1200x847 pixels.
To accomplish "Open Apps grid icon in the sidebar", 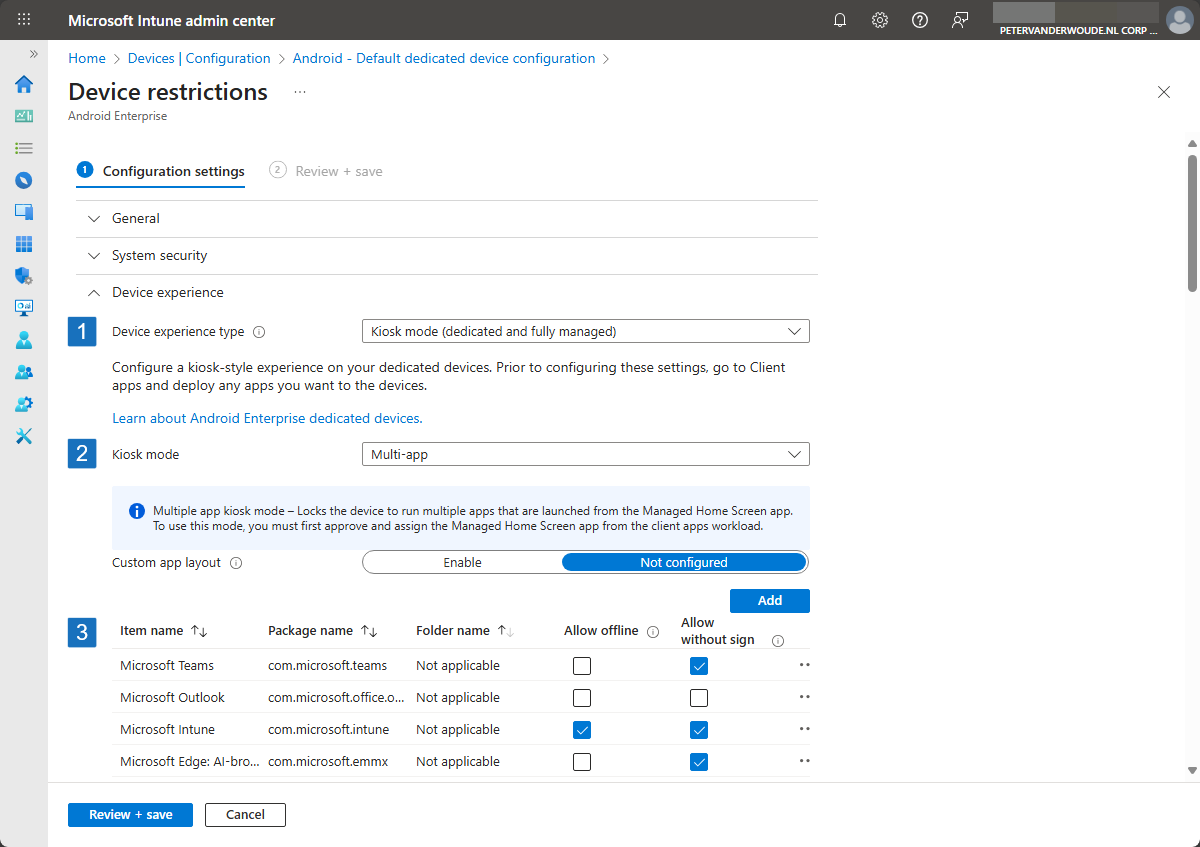I will click(24, 244).
